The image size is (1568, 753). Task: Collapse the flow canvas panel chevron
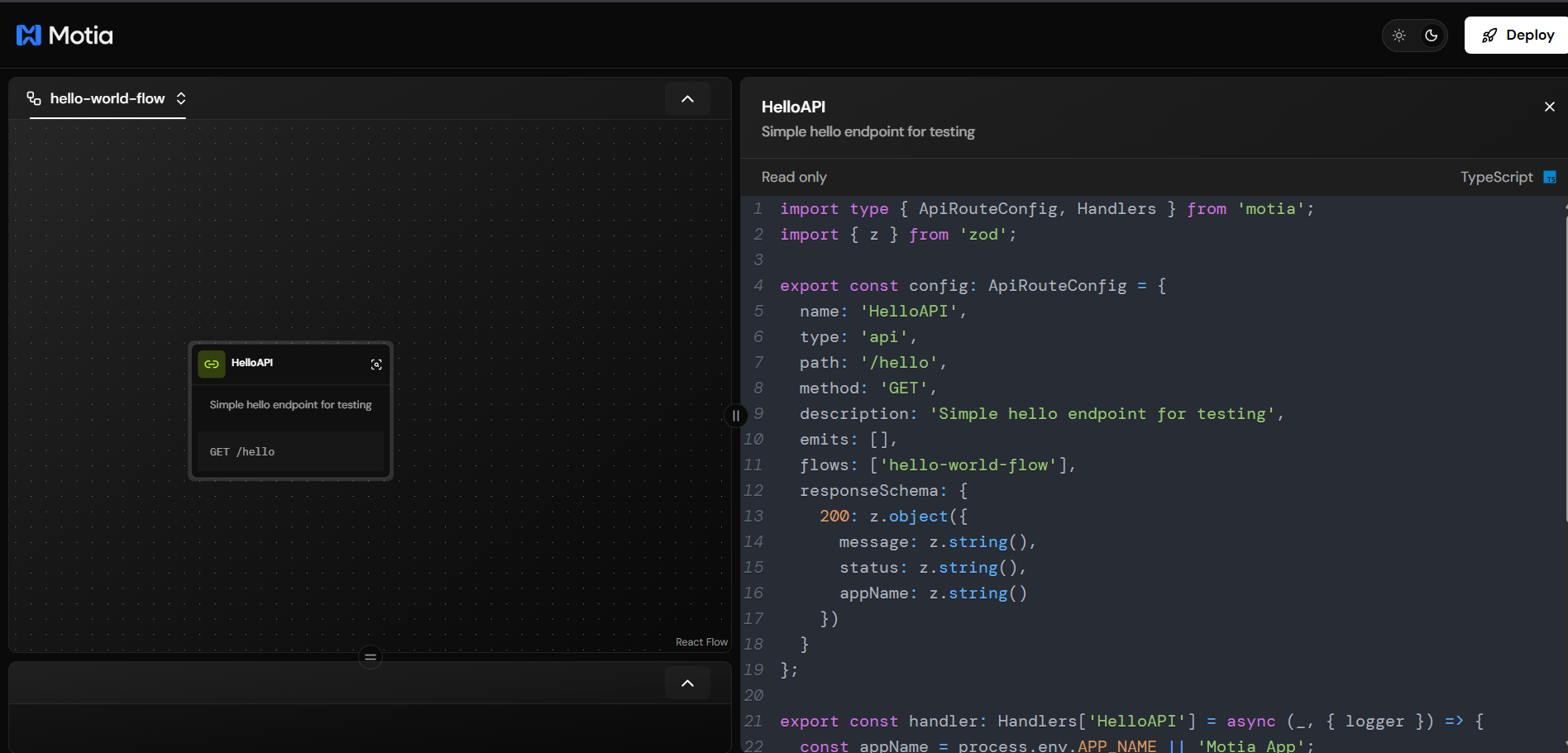(687, 99)
